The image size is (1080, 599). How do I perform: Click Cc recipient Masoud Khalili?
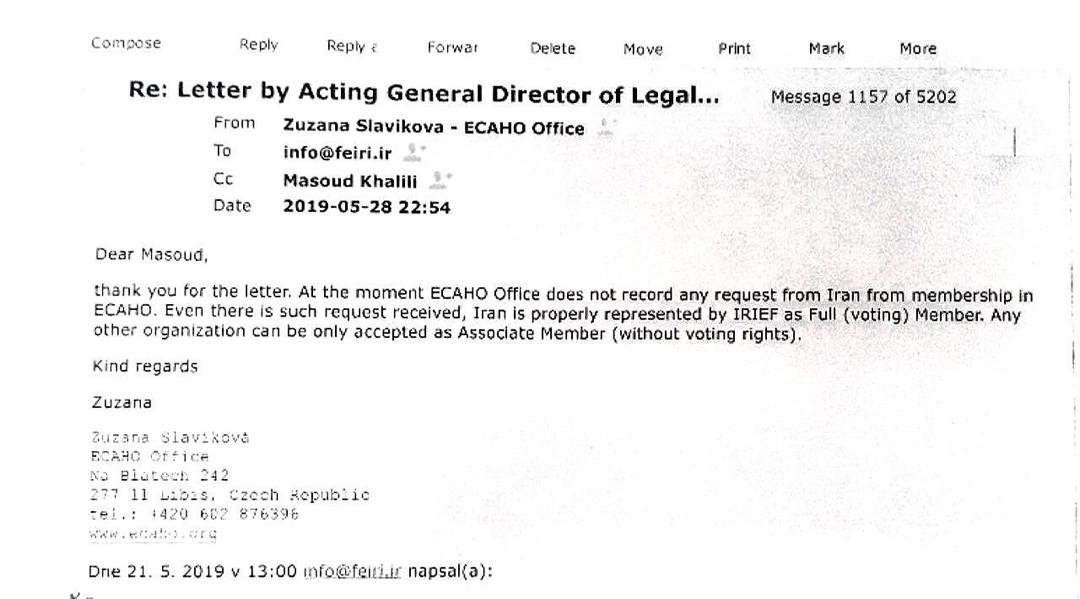pos(350,181)
